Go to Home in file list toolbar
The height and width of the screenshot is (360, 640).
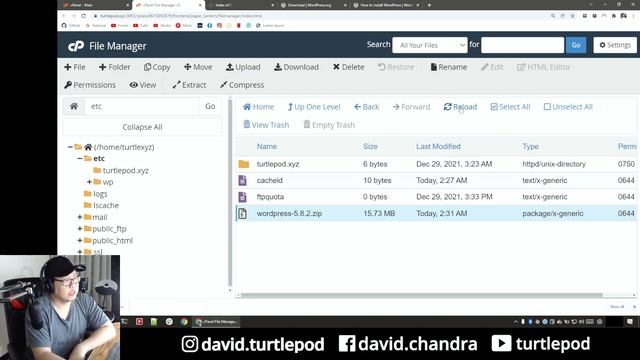(258, 107)
